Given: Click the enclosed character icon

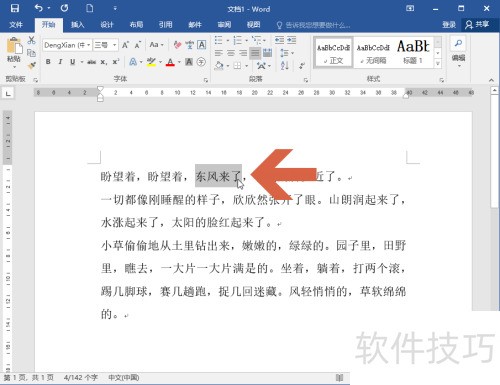Looking at the screenshot, I should (x=201, y=62).
